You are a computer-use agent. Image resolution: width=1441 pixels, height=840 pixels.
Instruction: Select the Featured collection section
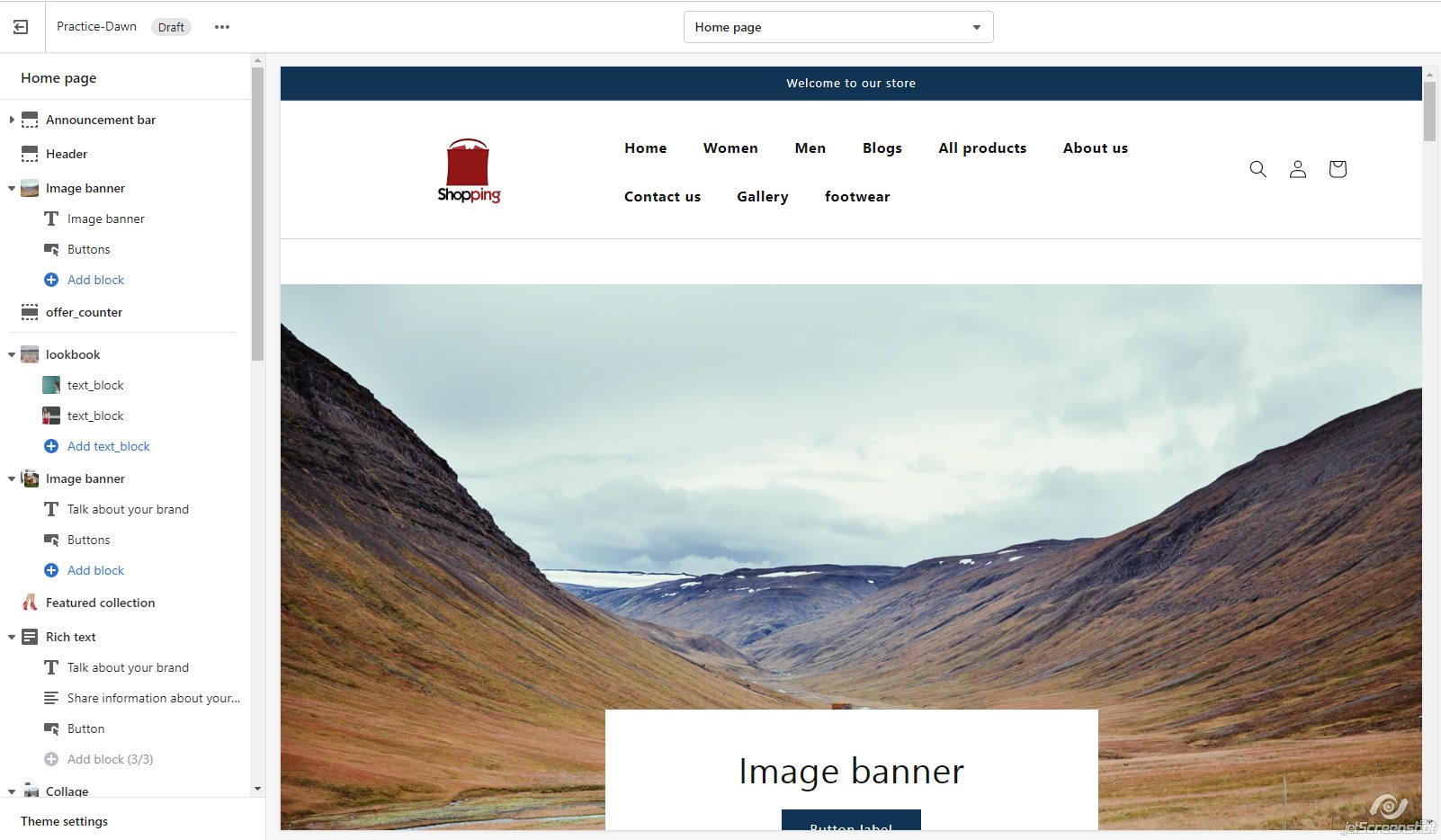coord(100,603)
